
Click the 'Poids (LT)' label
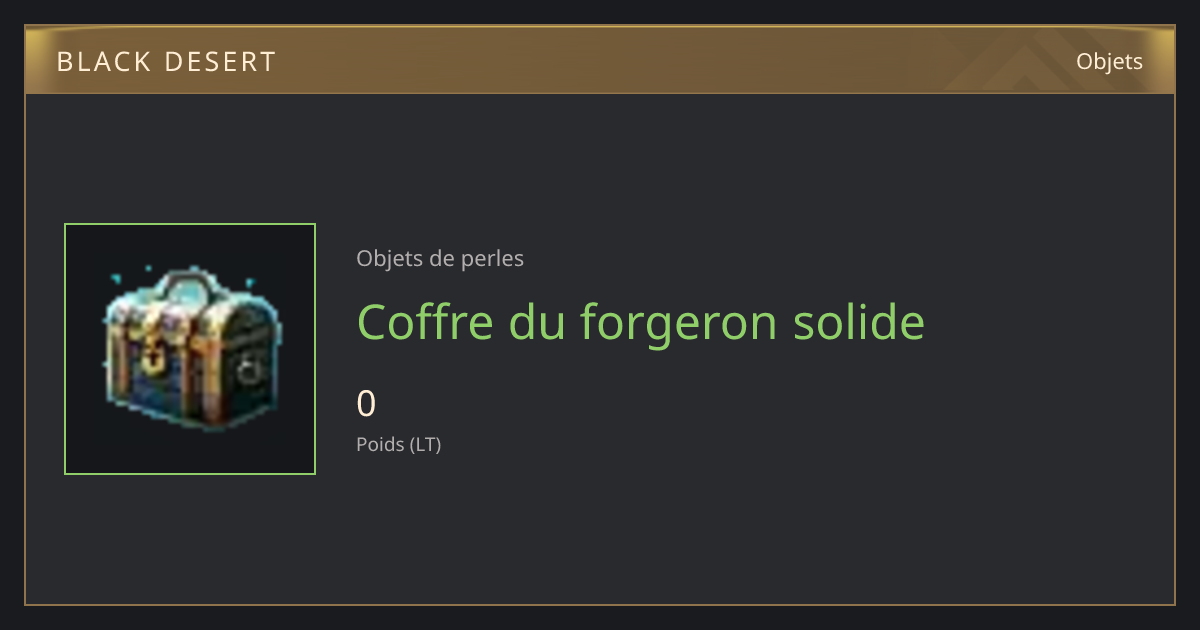[x=399, y=444]
